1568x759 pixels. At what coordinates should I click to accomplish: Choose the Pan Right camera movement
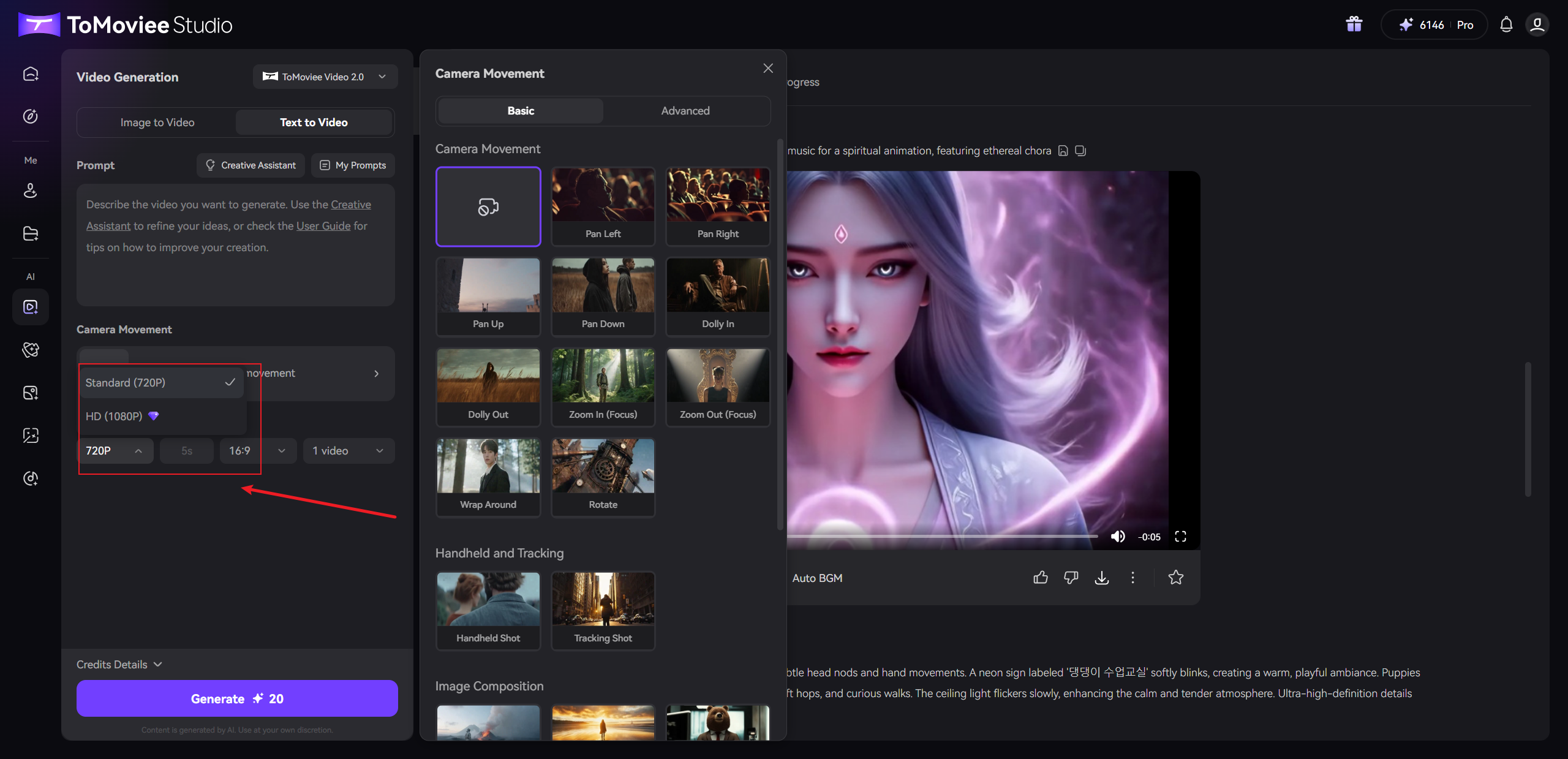(718, 206)
